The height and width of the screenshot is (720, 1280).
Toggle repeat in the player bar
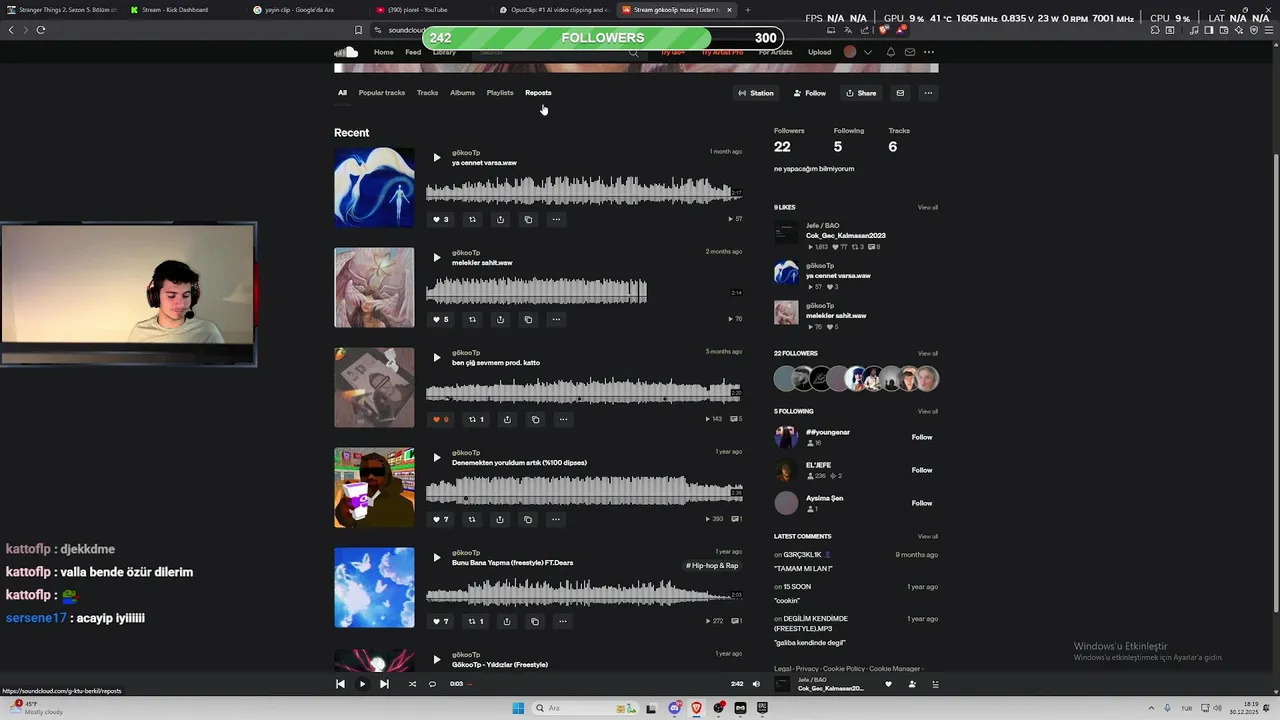click(x=432, y=684)
